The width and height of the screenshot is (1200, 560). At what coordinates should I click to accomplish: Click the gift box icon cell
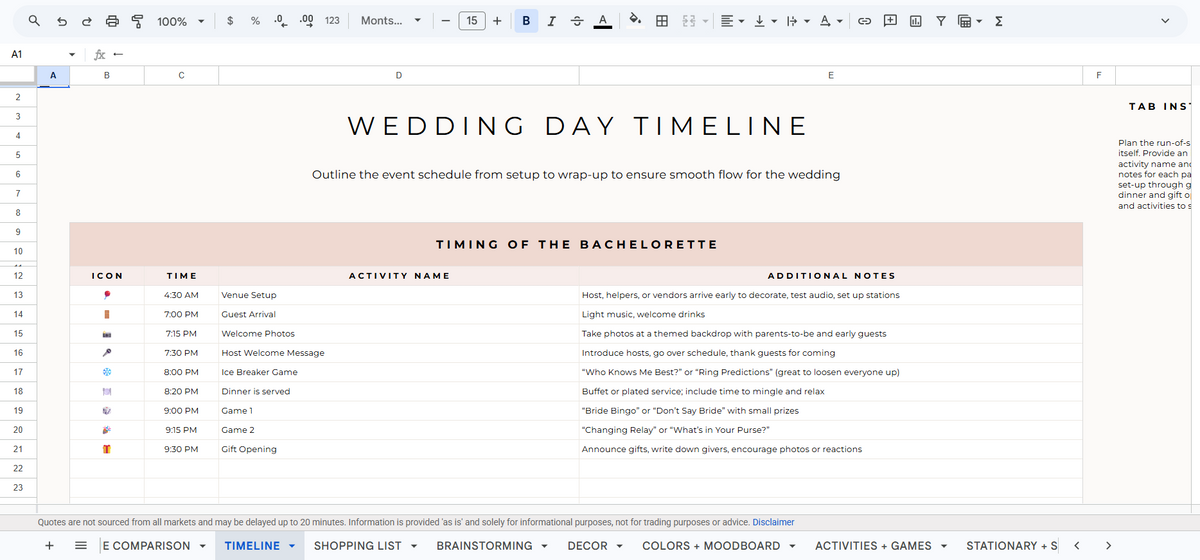pyautogui.click(x=107, y=449)
